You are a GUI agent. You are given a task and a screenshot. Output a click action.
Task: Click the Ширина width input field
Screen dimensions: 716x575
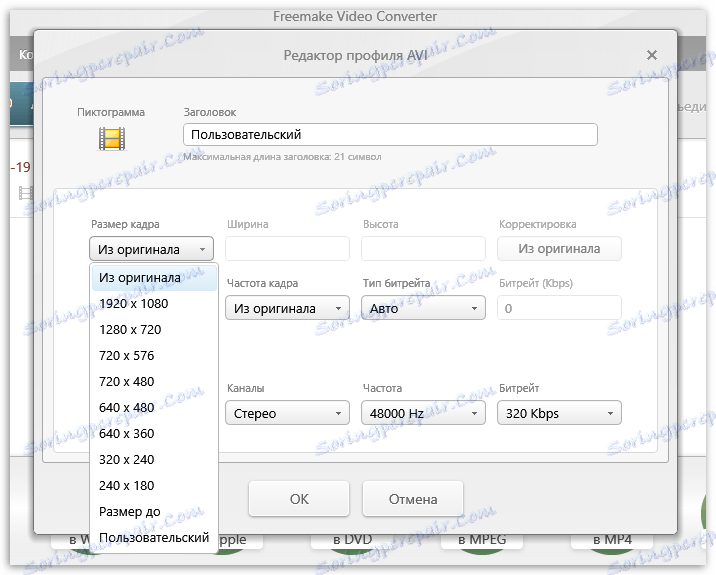pos(287,249)
